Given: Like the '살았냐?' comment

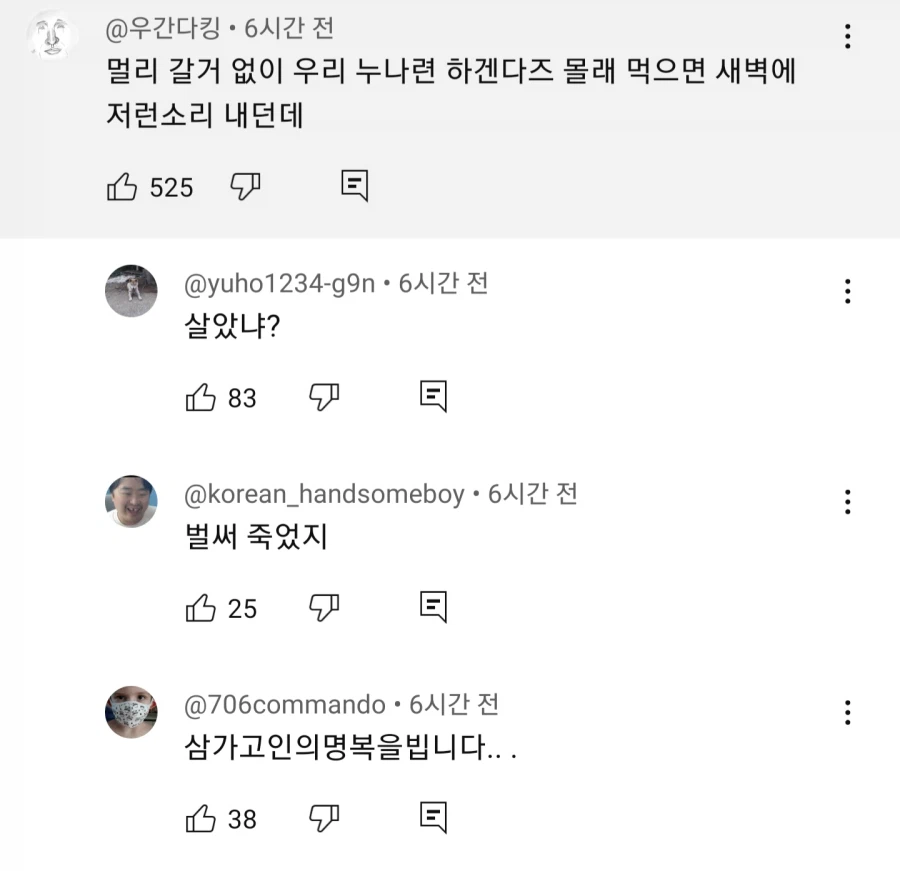Looking at the screenshot, I should tap(202, 396).
